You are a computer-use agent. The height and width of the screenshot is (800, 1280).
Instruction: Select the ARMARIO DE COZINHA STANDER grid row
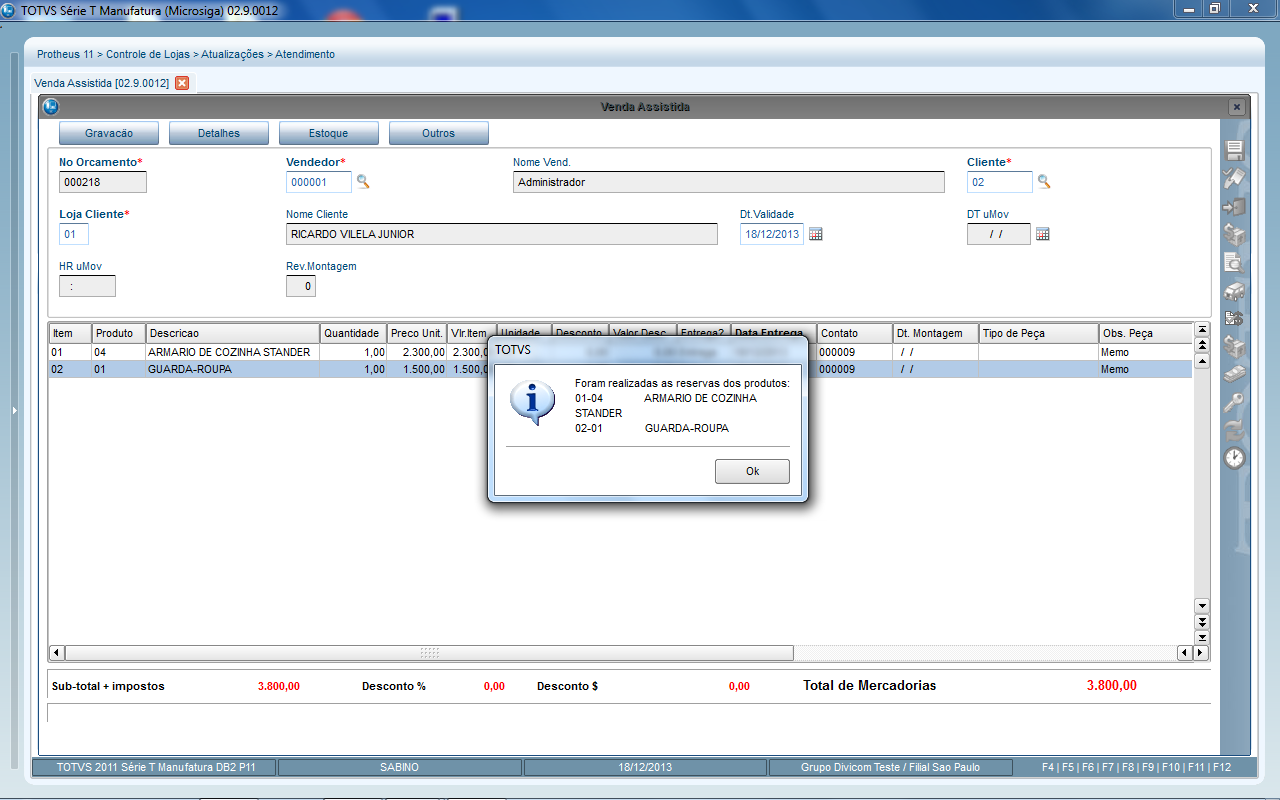point(621,352)
